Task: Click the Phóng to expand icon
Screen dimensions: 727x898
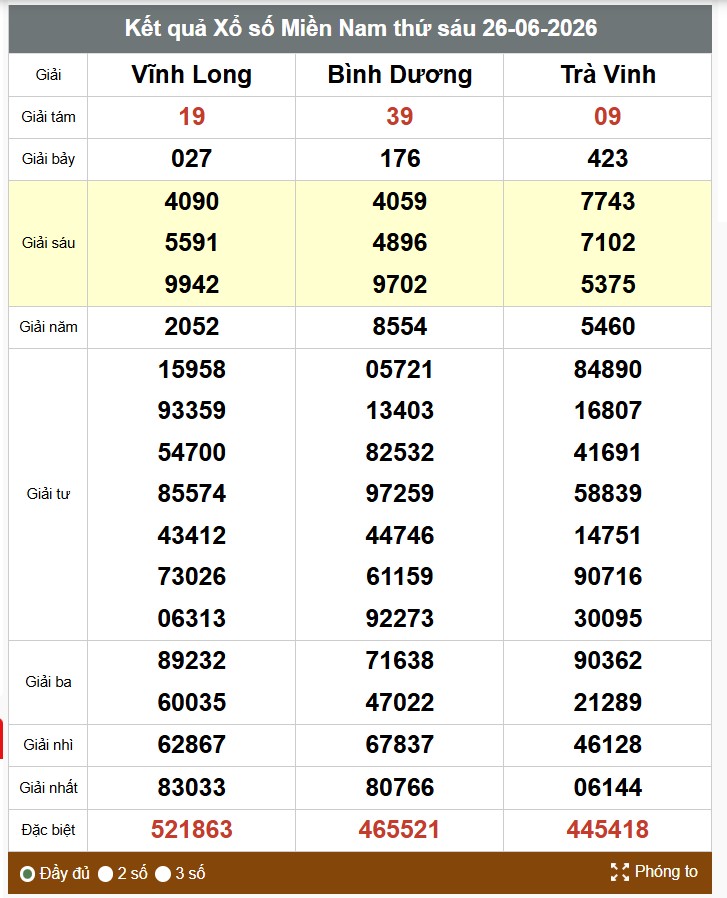Action: point(619,872)
